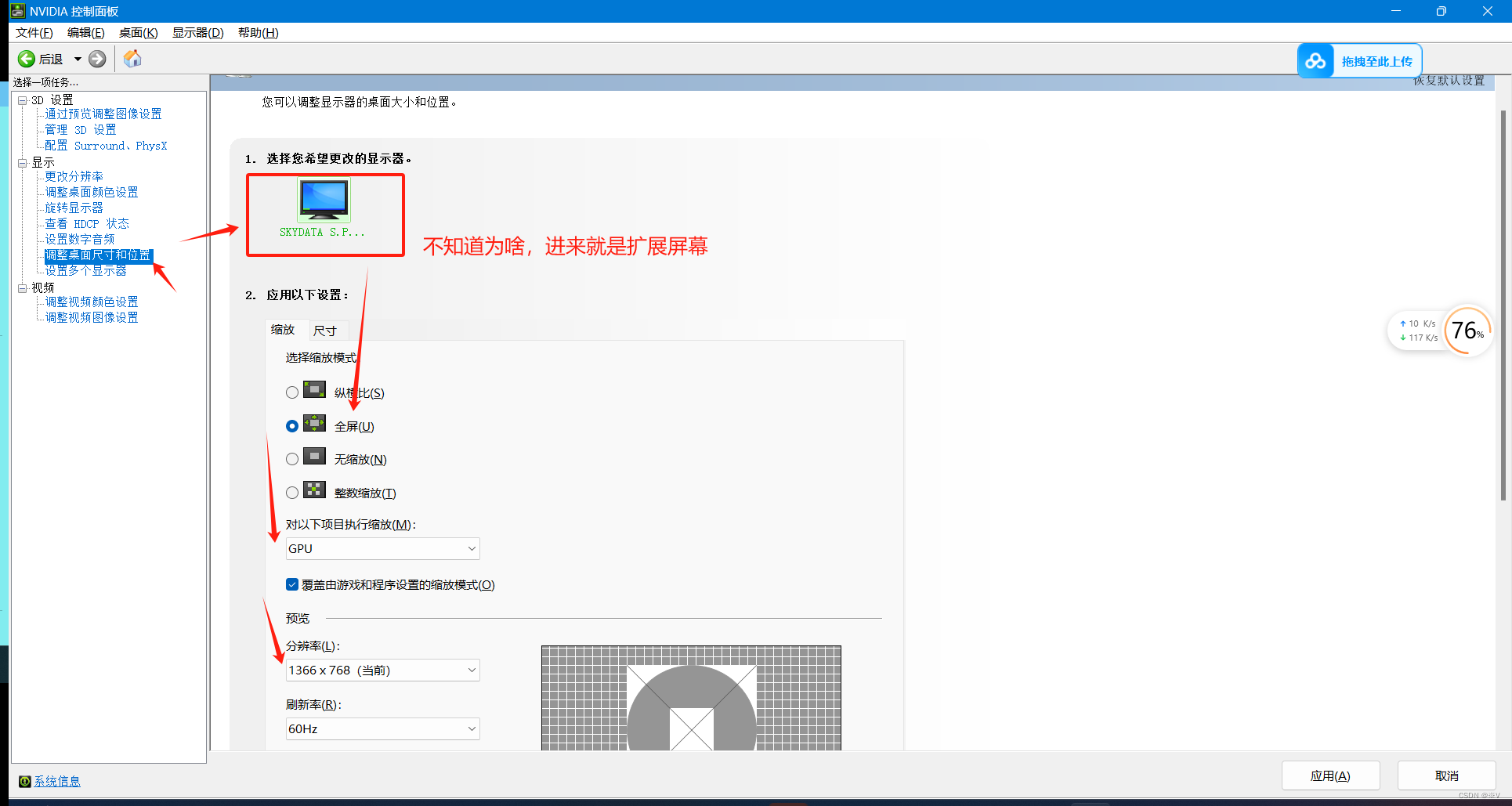
Task: Click the NVIDIA title bar app icon
Action: (17, 11)
